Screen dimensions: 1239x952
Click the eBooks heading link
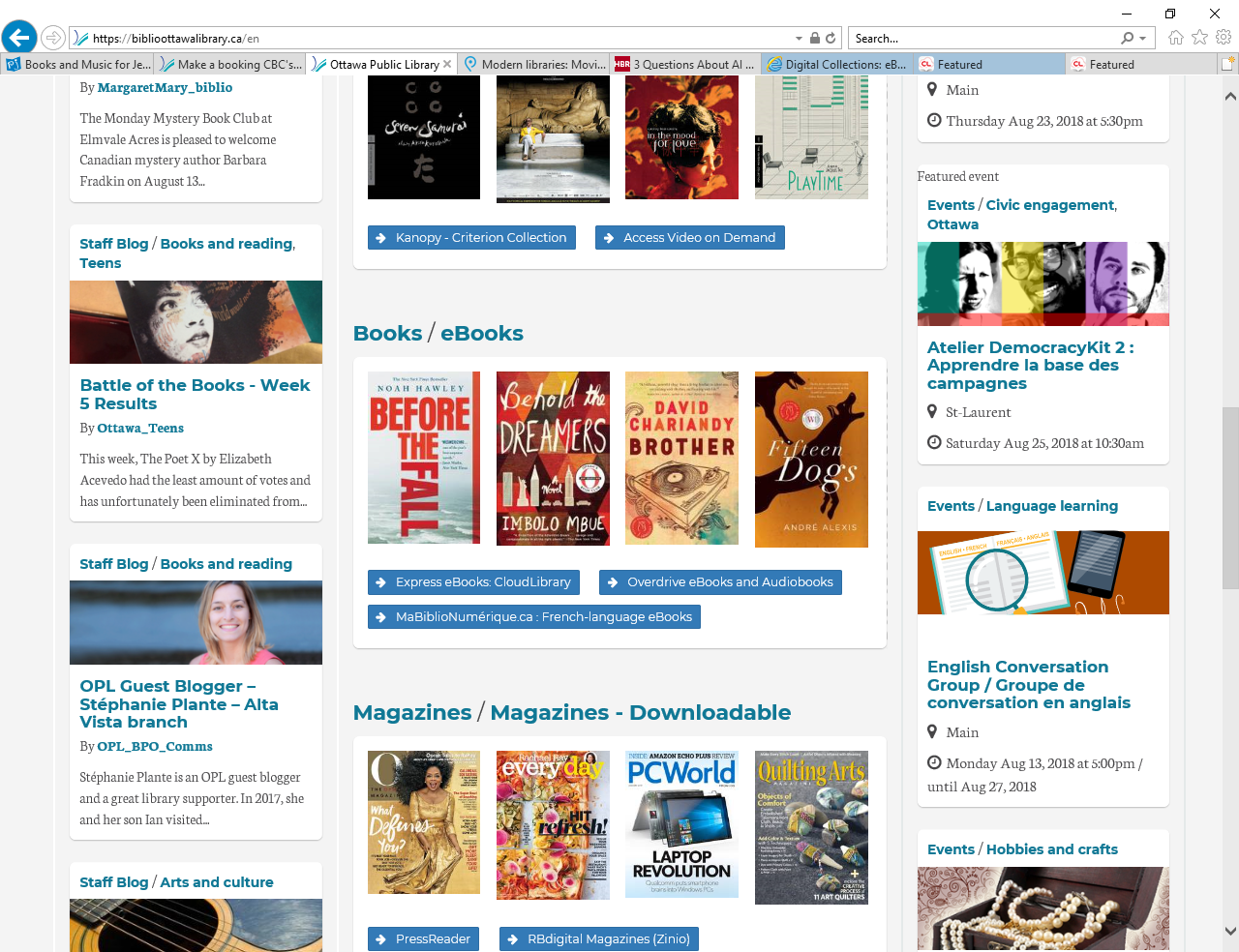click(482, 334)
